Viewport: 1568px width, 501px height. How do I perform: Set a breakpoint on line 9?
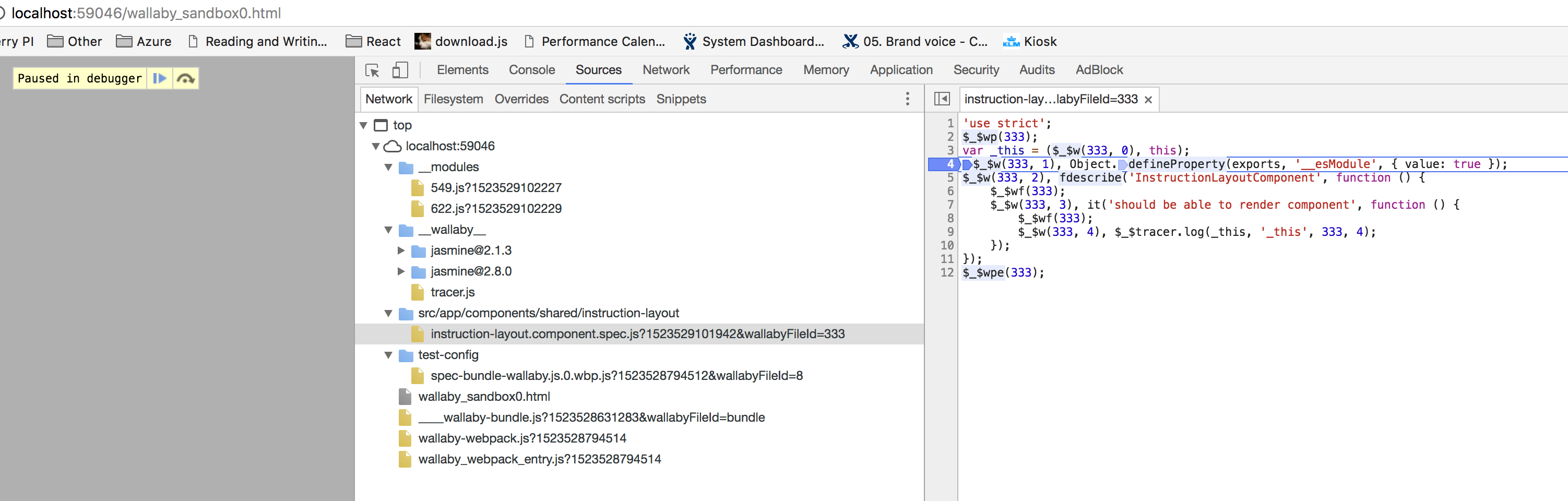point(950,231)
